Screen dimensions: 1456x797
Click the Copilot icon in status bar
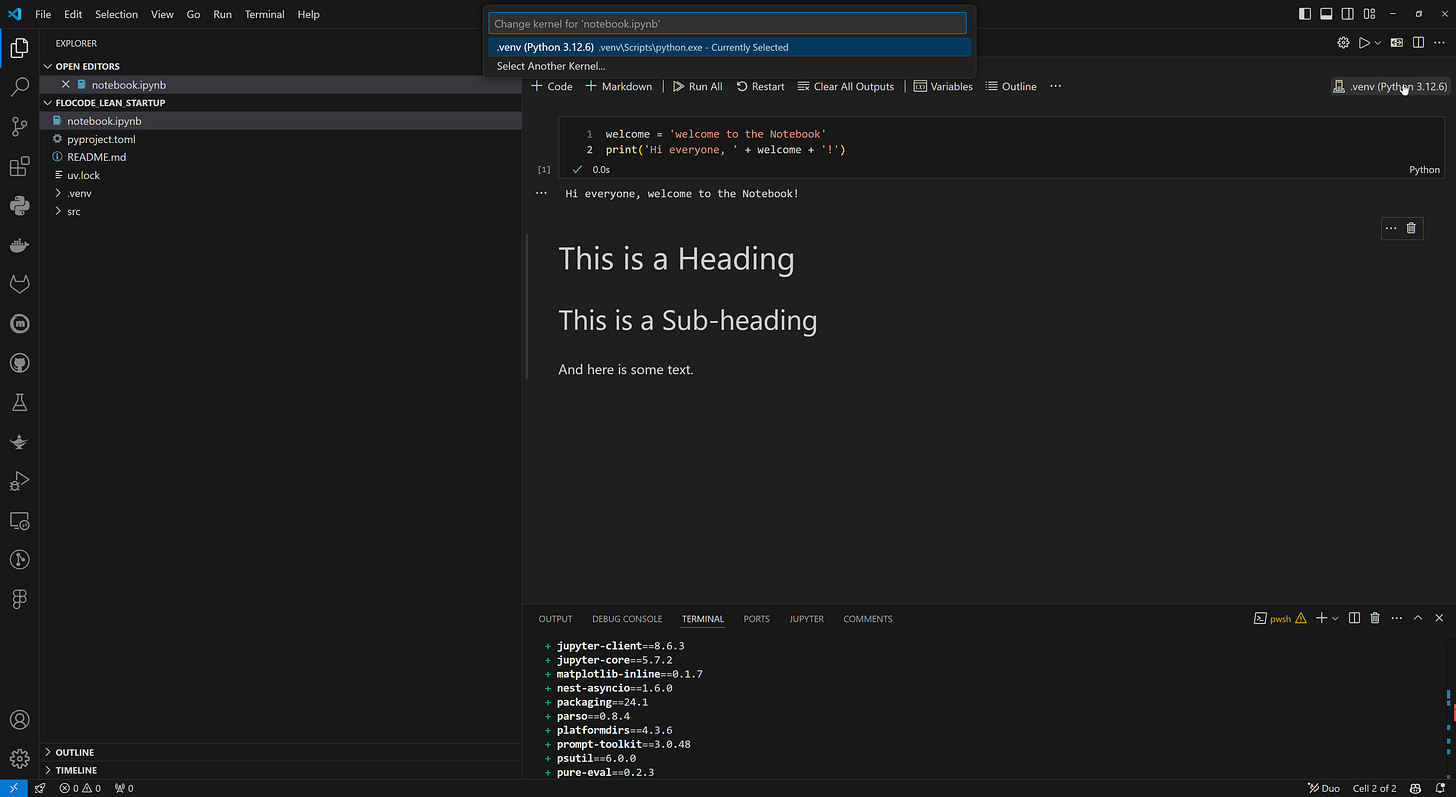click(x=1415, y=788)
